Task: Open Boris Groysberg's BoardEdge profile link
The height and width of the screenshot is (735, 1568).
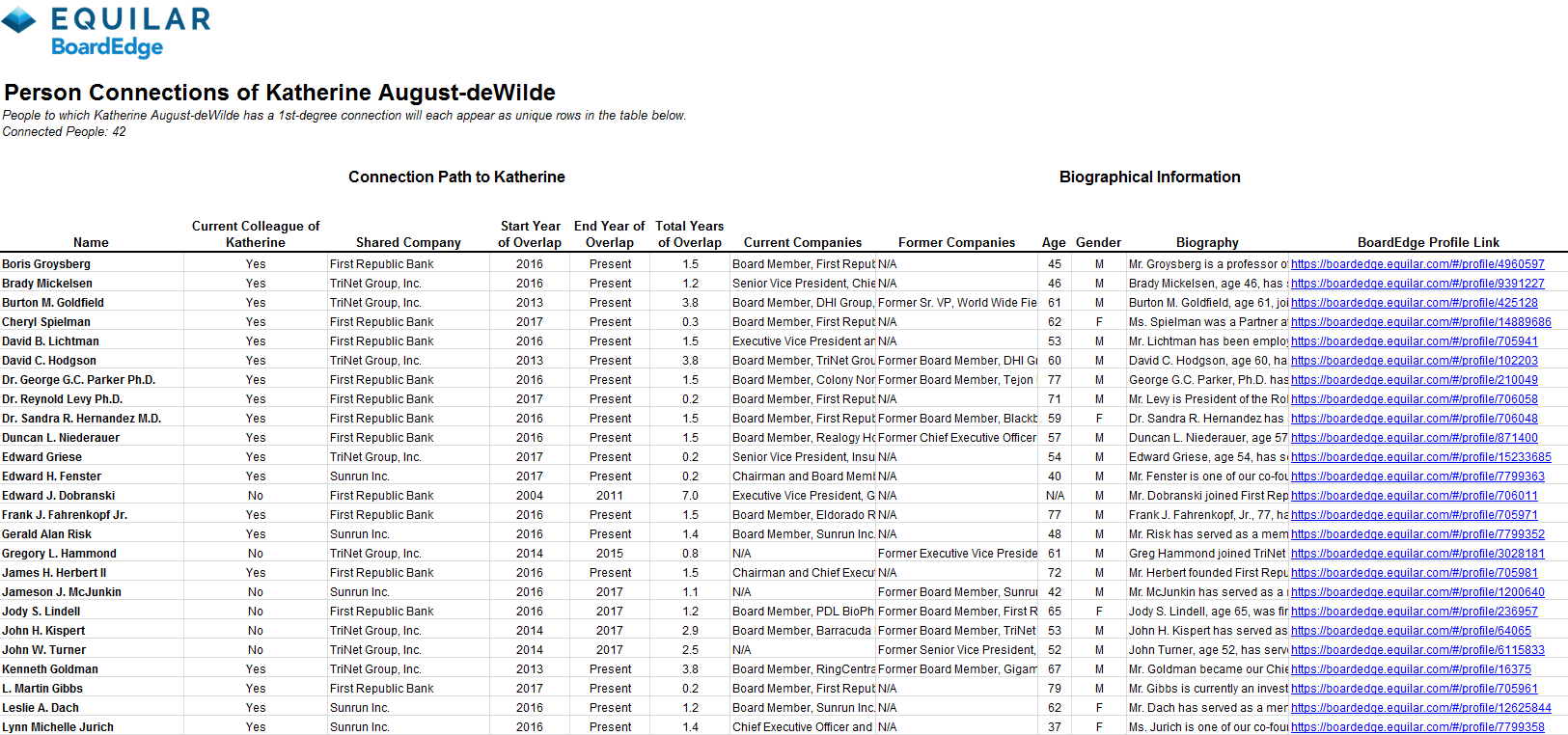Action: [x=1417, y=264]
